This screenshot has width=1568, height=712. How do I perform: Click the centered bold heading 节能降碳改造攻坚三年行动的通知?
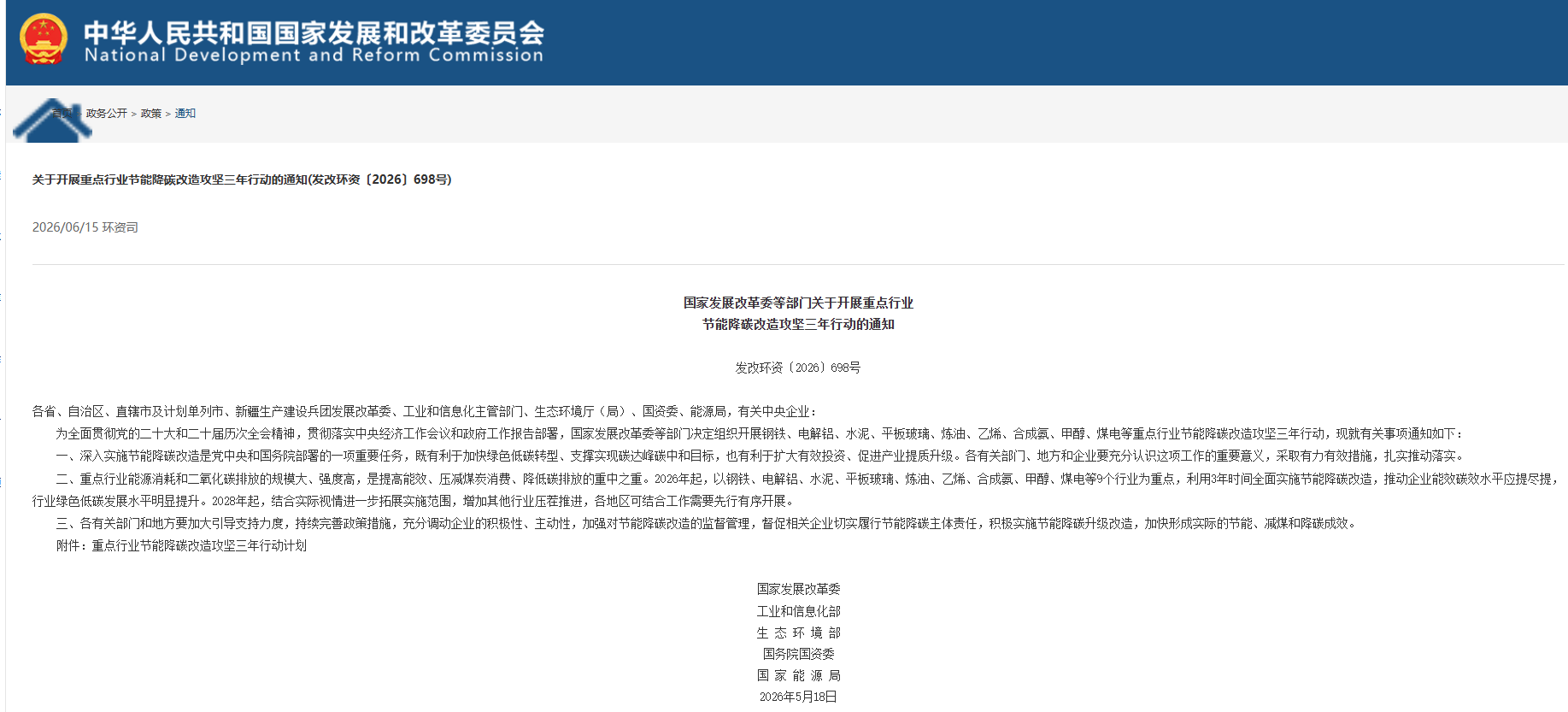pyautogui.click(x=798, y=325)
